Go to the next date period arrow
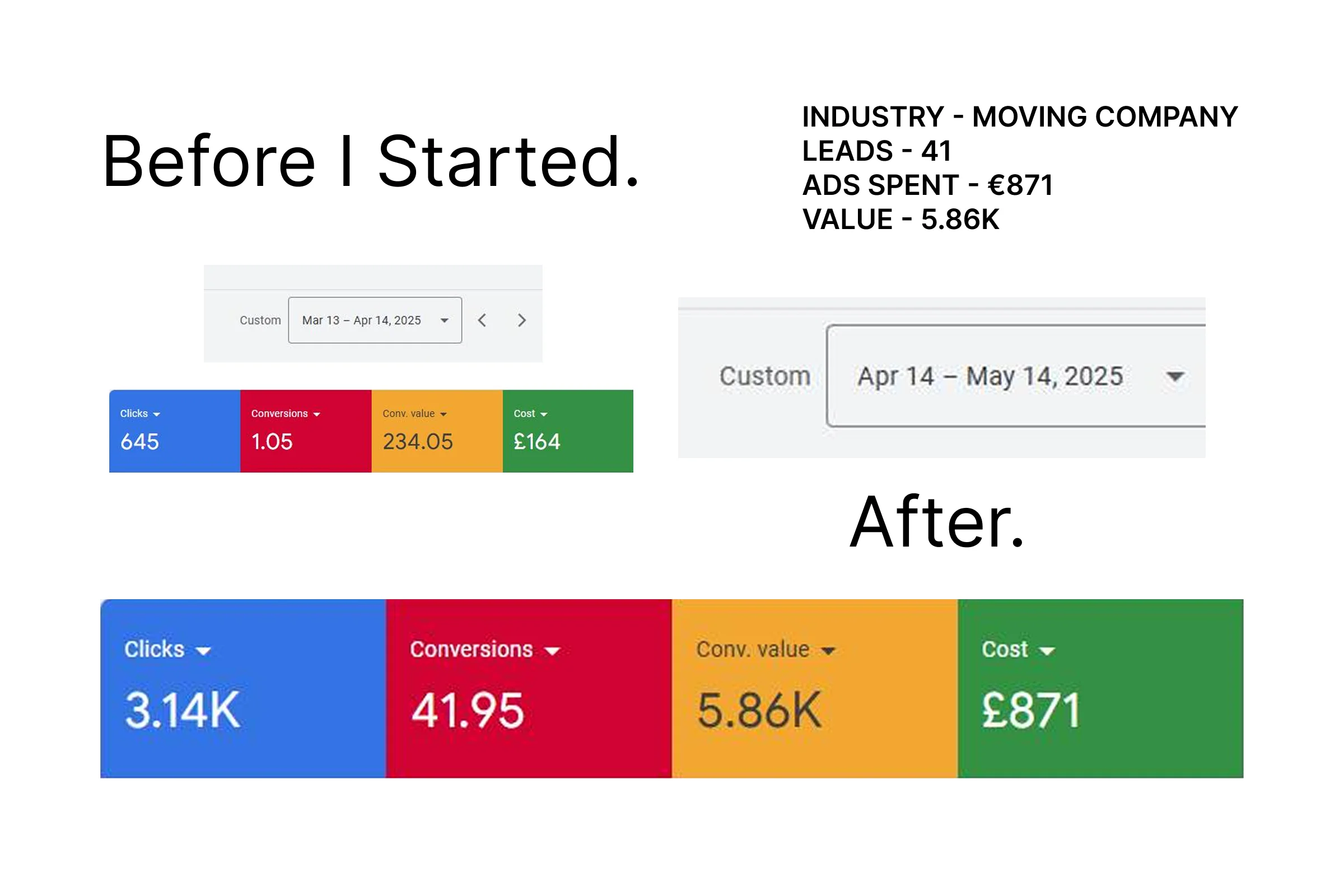Viewport: 1344px width, 896px height. (x=521, y=320)
